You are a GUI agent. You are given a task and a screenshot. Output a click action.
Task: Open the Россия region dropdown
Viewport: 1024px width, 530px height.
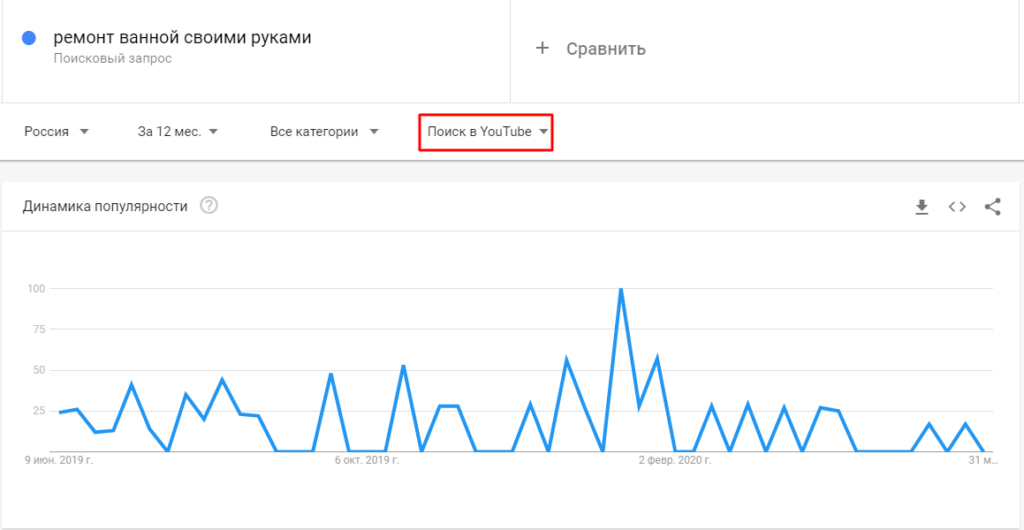(x=57, y=132)
